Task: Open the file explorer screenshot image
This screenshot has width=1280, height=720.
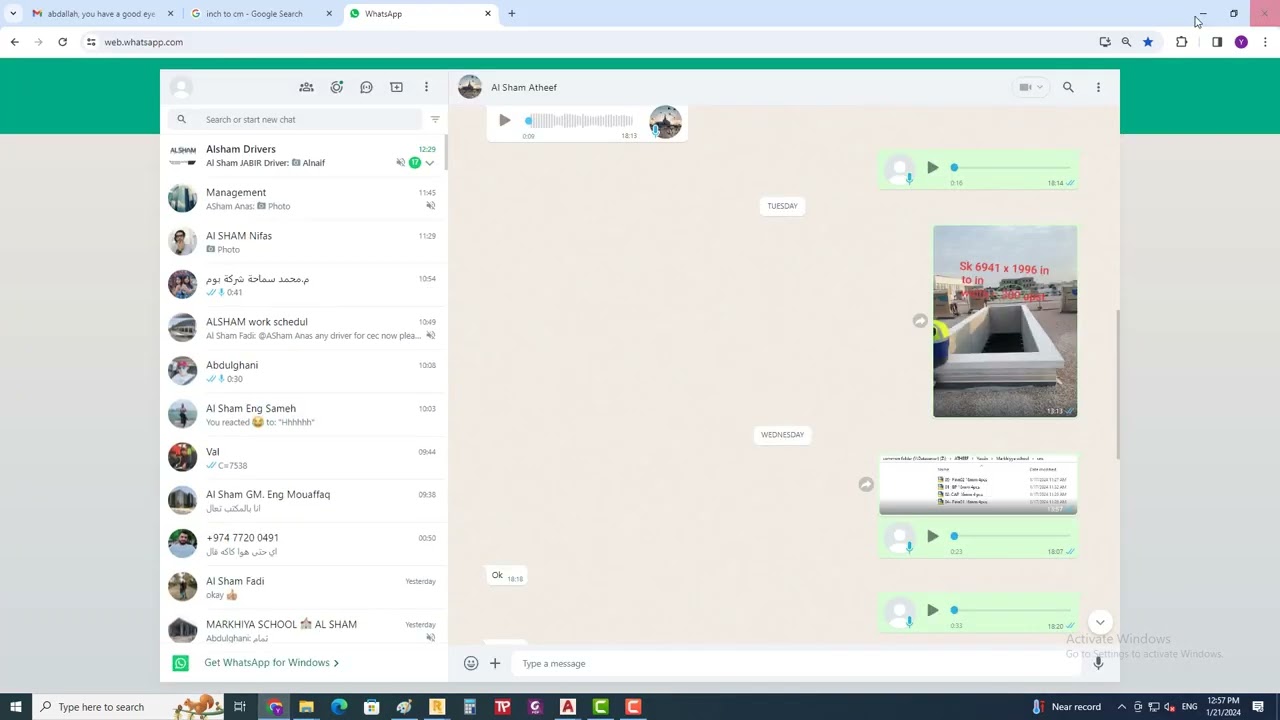Action: tap(978, 484)
